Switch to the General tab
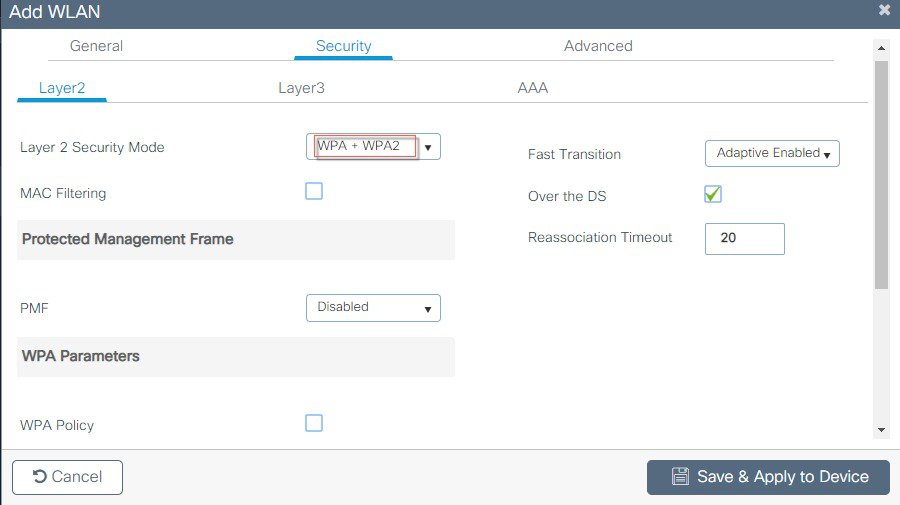This screenshot has height=505, width=900. click(96, 46)
